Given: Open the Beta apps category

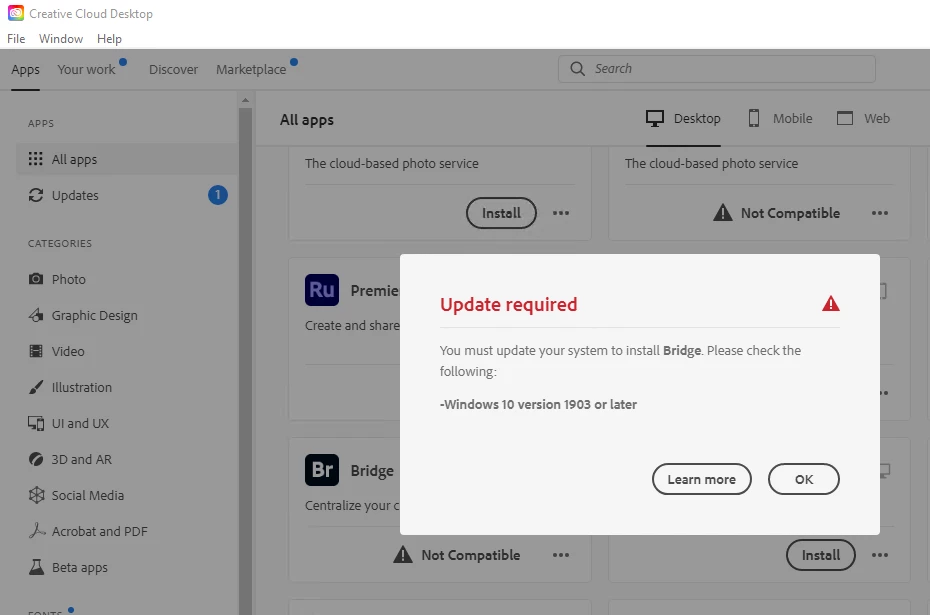Looking at the screenshot, I should [x=79, y=568].
